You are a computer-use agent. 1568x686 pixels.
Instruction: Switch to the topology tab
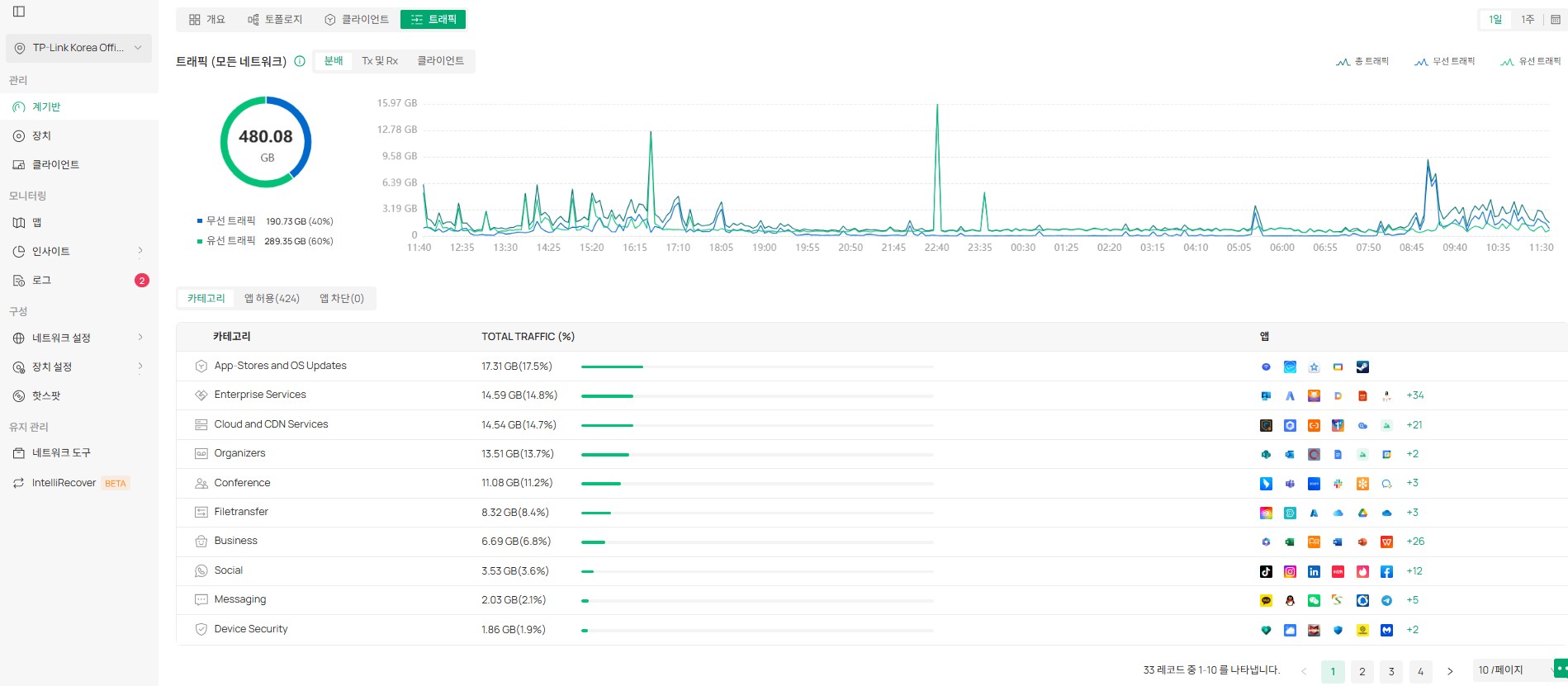(275, 19)
